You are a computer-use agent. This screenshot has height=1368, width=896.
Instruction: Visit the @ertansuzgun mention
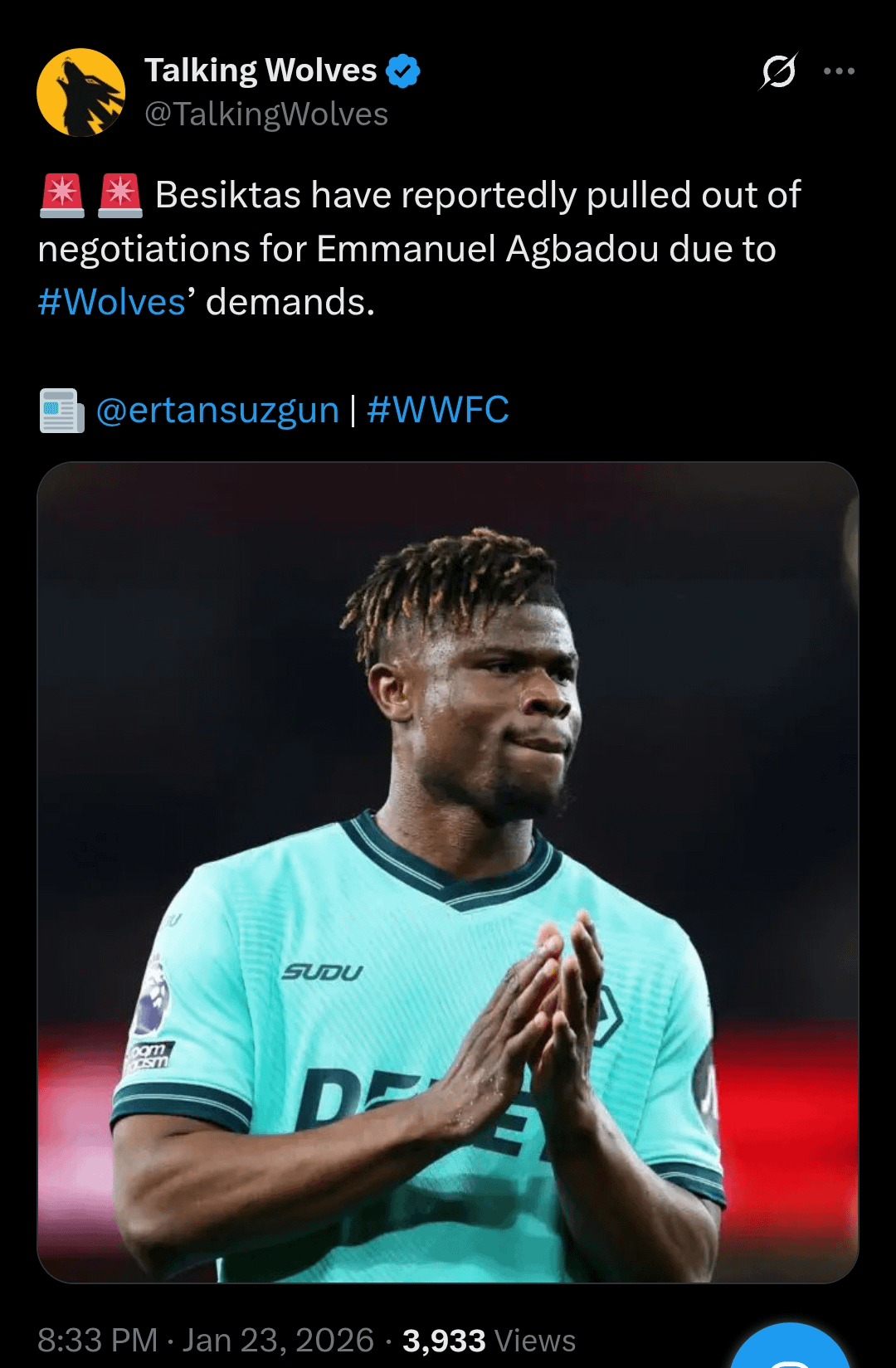tap(218, 410)
